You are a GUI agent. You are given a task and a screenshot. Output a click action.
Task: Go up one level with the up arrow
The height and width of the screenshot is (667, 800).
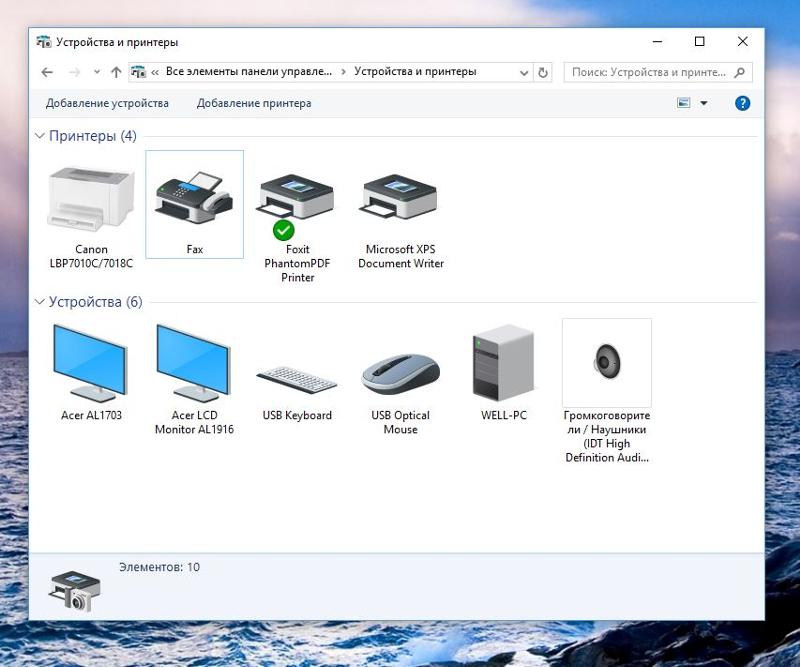[x=116, y=72]
